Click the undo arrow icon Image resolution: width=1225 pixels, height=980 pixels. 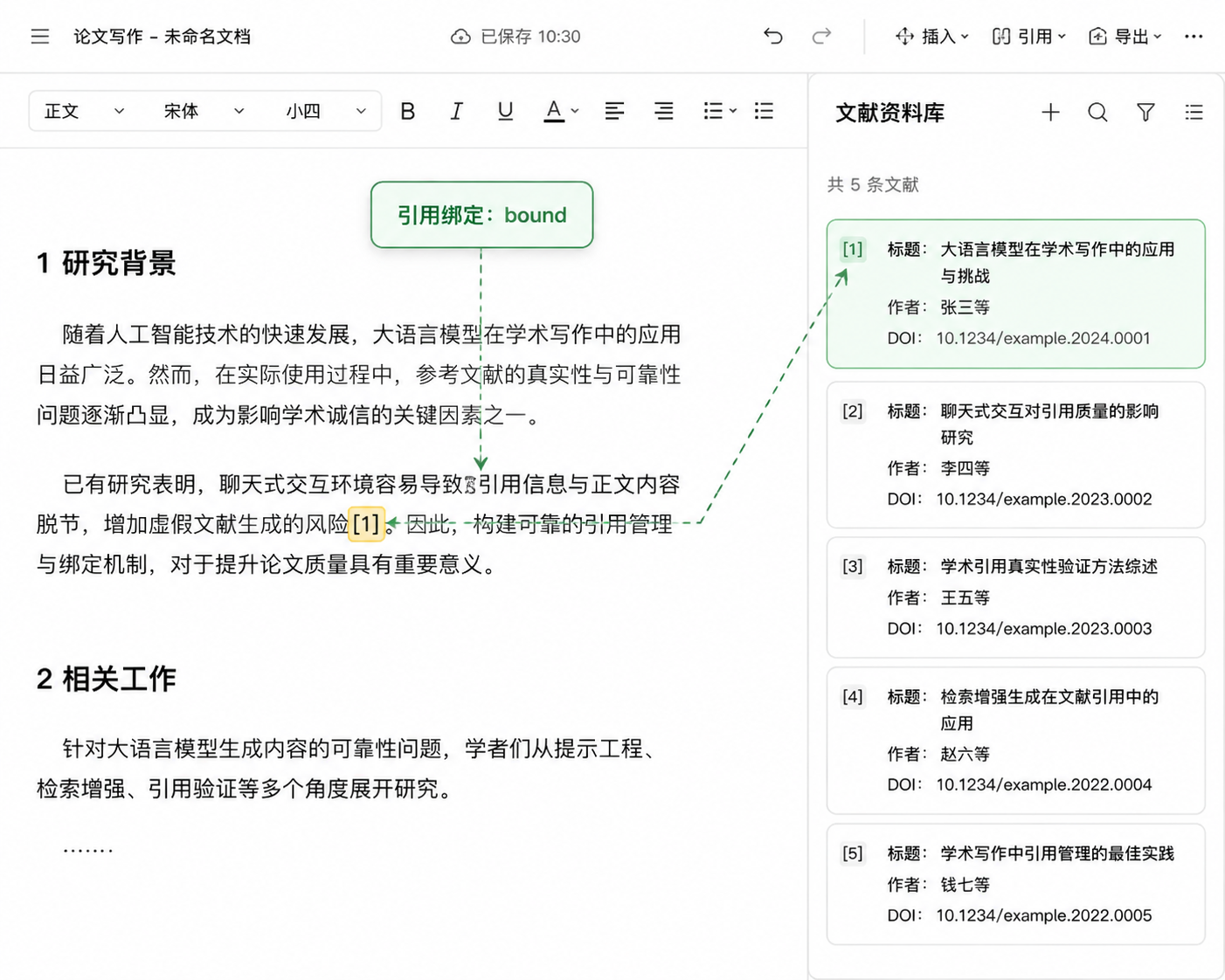pyautogui.click(x=773, y=36)
